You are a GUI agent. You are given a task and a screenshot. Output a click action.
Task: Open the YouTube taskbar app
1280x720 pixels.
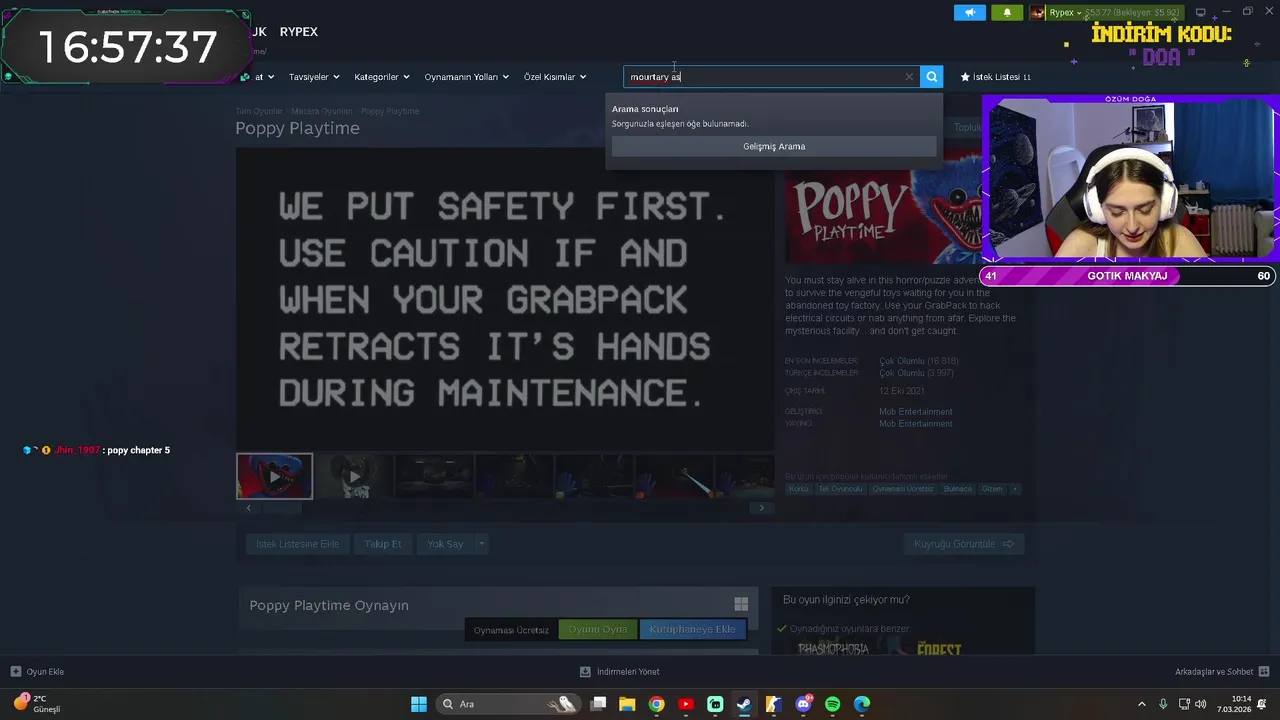point(686,704)
